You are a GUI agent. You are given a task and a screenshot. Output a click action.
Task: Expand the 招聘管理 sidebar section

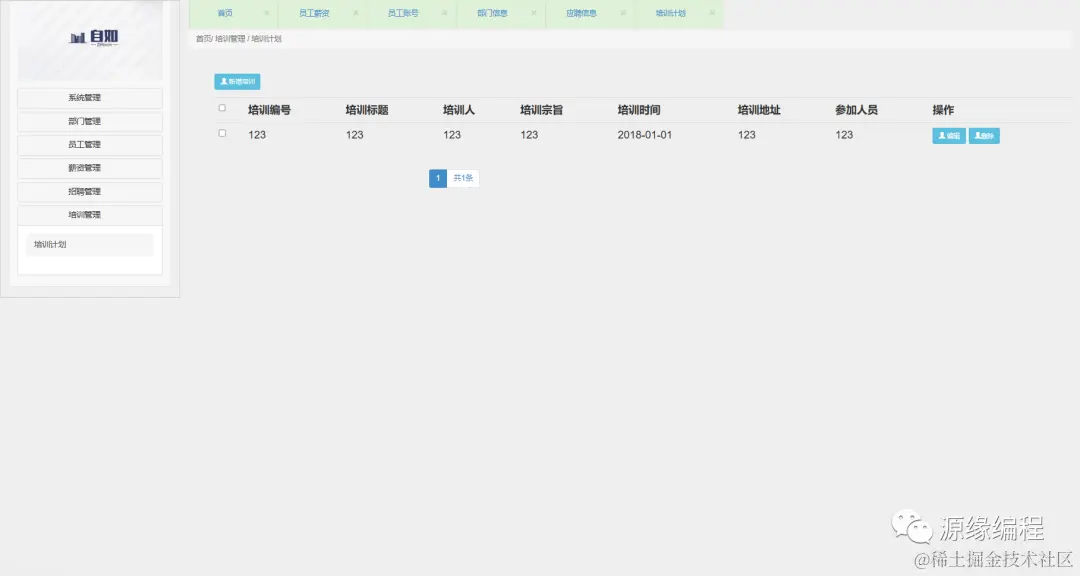click(90, 192)
